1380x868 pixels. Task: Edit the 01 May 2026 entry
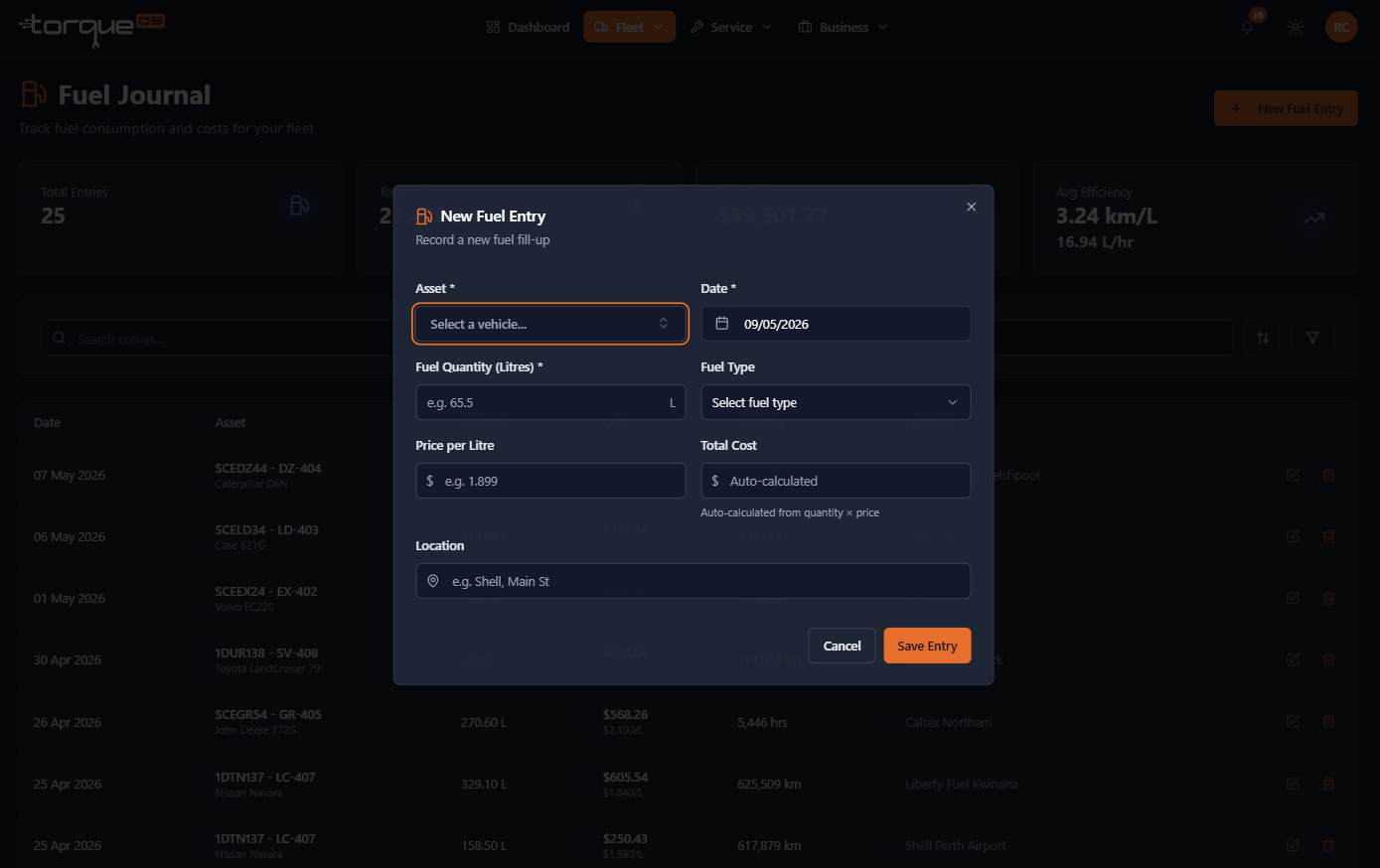(1293, 598)
